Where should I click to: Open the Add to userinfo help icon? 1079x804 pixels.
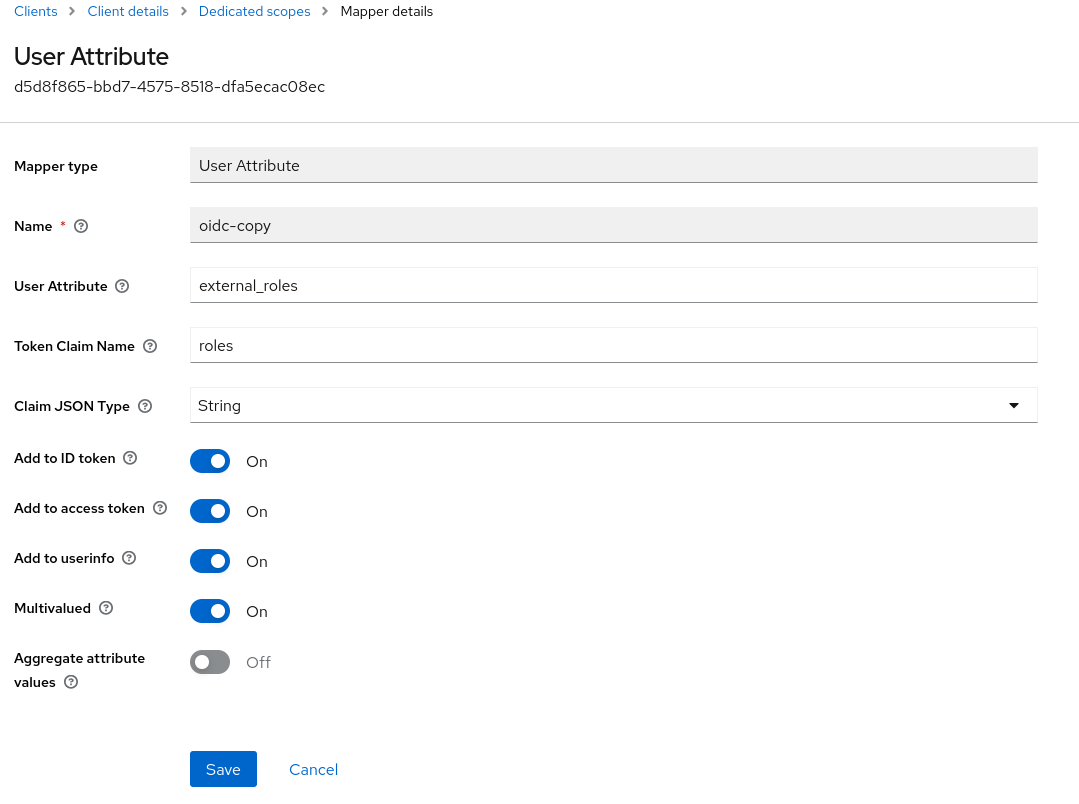point(128,558)
